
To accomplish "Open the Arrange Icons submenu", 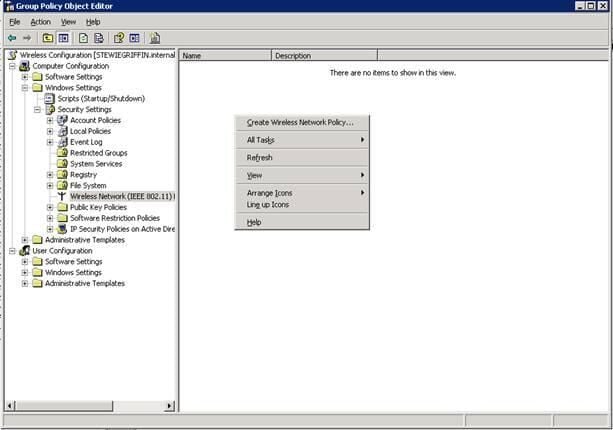I will click(302, 193).
